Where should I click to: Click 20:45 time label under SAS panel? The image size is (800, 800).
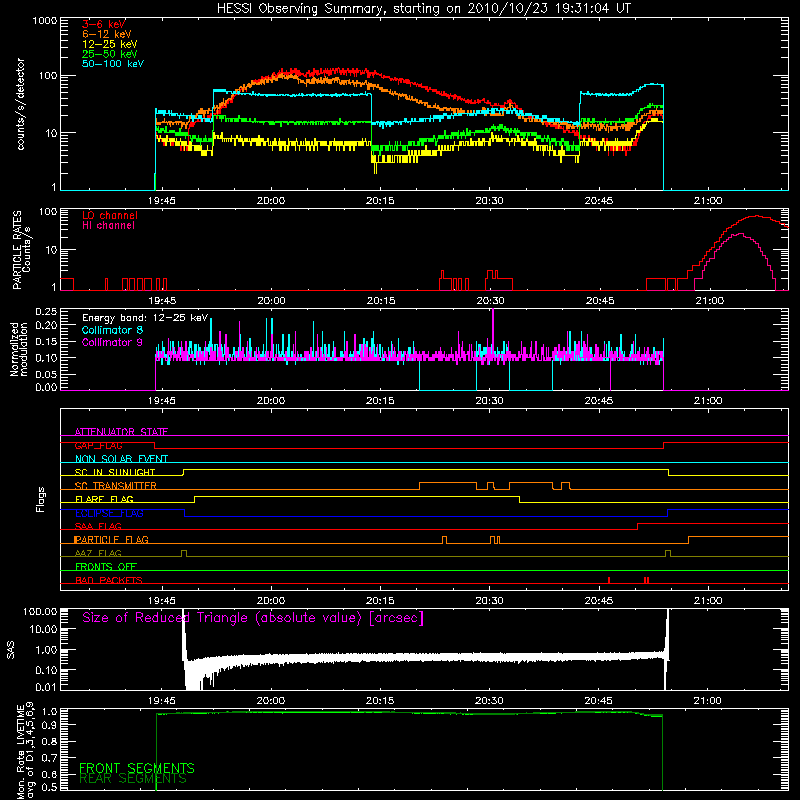[598, 701]
